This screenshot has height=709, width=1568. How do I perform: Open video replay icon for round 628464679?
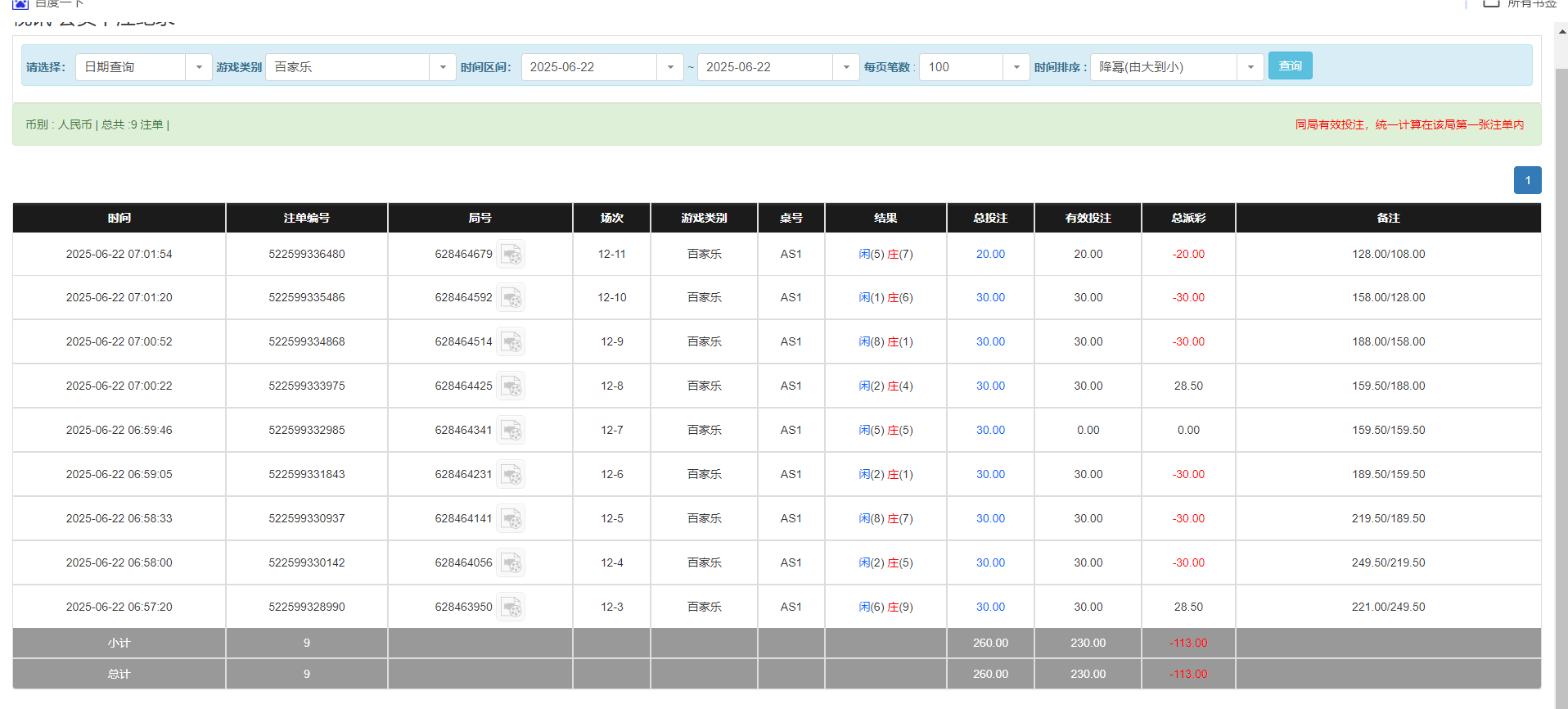(511, 255)
